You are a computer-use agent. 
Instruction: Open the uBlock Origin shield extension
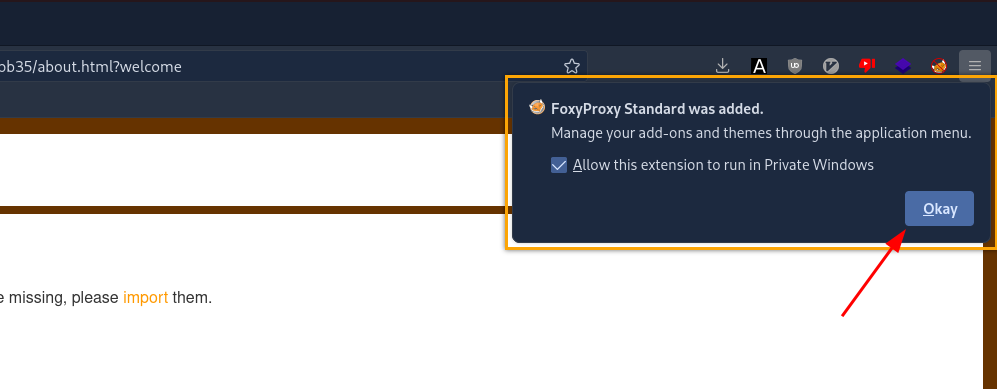click(x=795, y=65)
